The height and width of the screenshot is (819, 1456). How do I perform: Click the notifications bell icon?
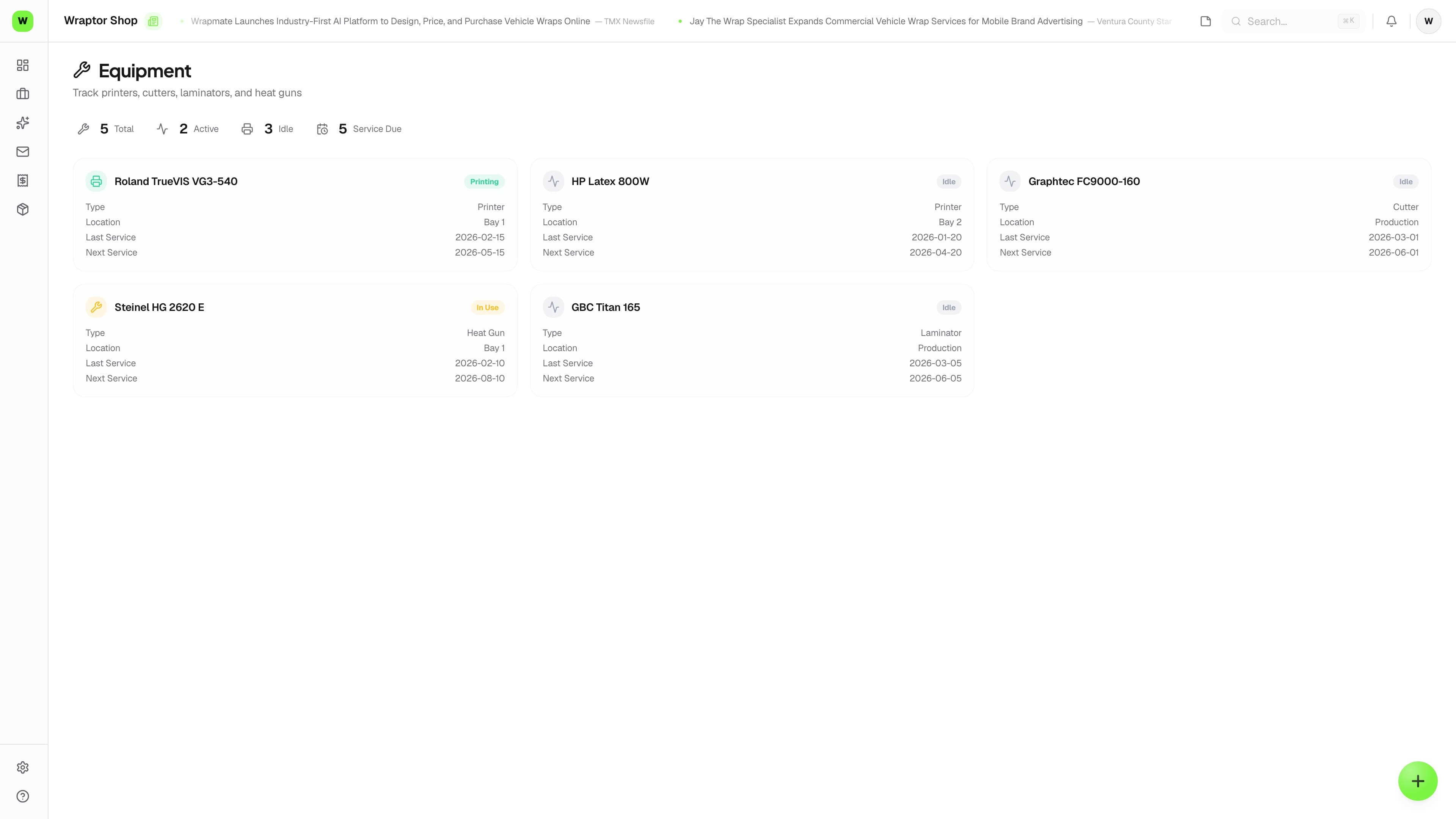(1392, 21)
